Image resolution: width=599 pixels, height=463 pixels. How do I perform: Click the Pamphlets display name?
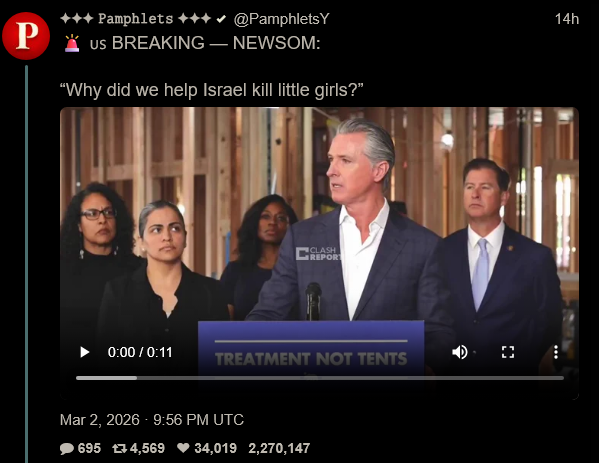[136, 18]
